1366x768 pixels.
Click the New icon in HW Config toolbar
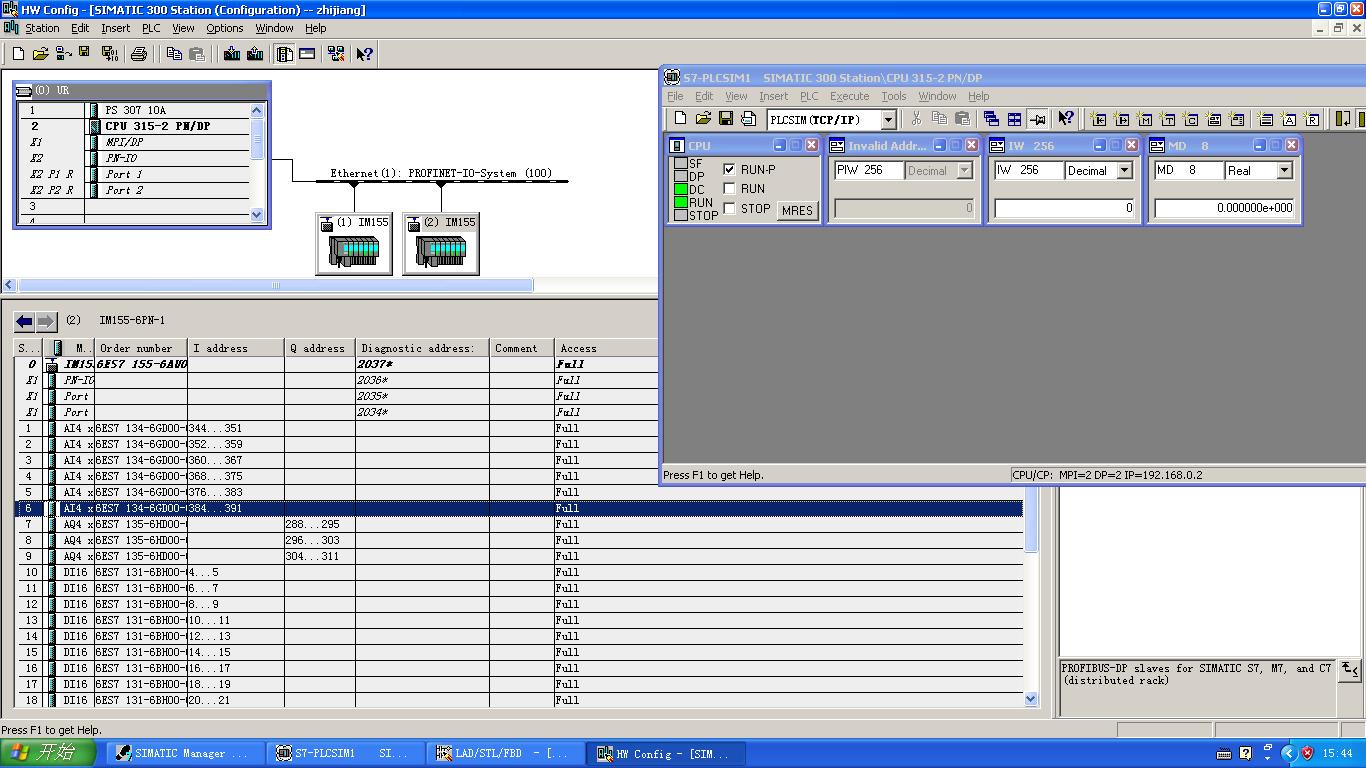click(18, 54)
